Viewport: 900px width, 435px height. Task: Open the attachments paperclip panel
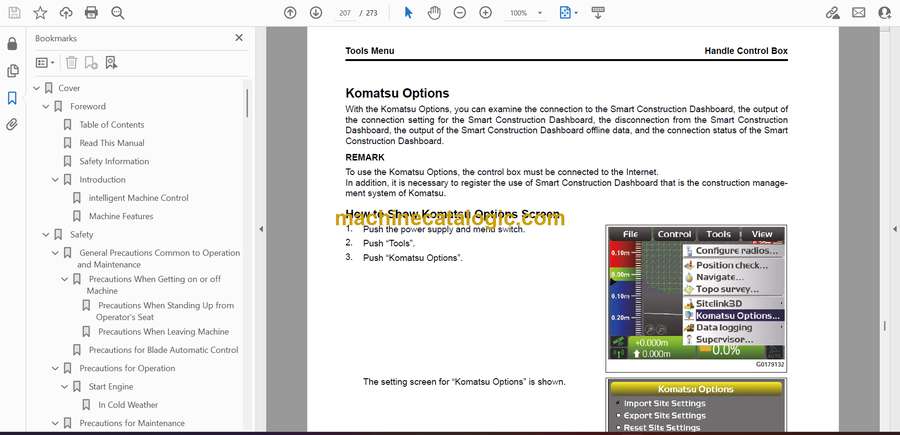12,125
